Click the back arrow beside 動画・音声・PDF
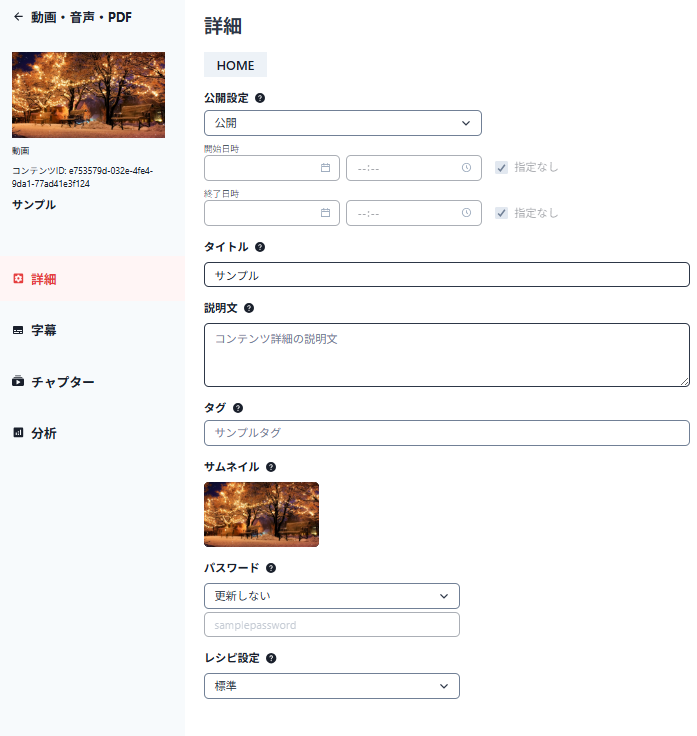This screenshot has width=697, height=736. (x=18, y=17)
